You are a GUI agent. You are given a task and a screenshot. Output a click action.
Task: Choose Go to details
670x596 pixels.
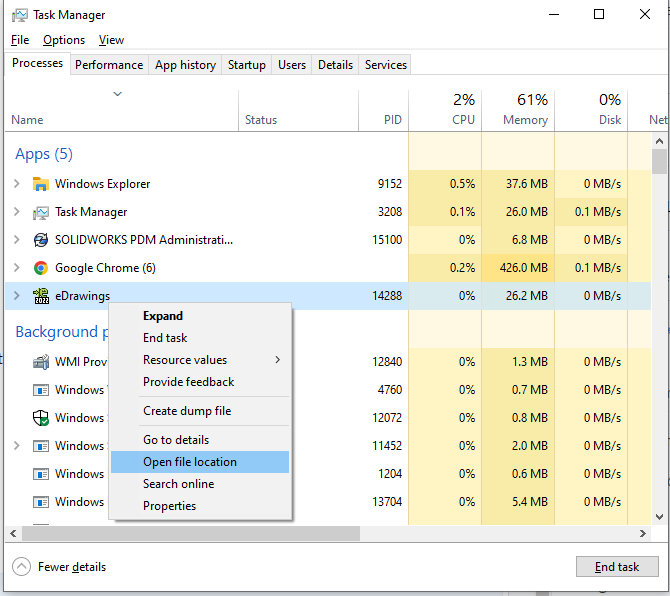[x=200, y=440]
